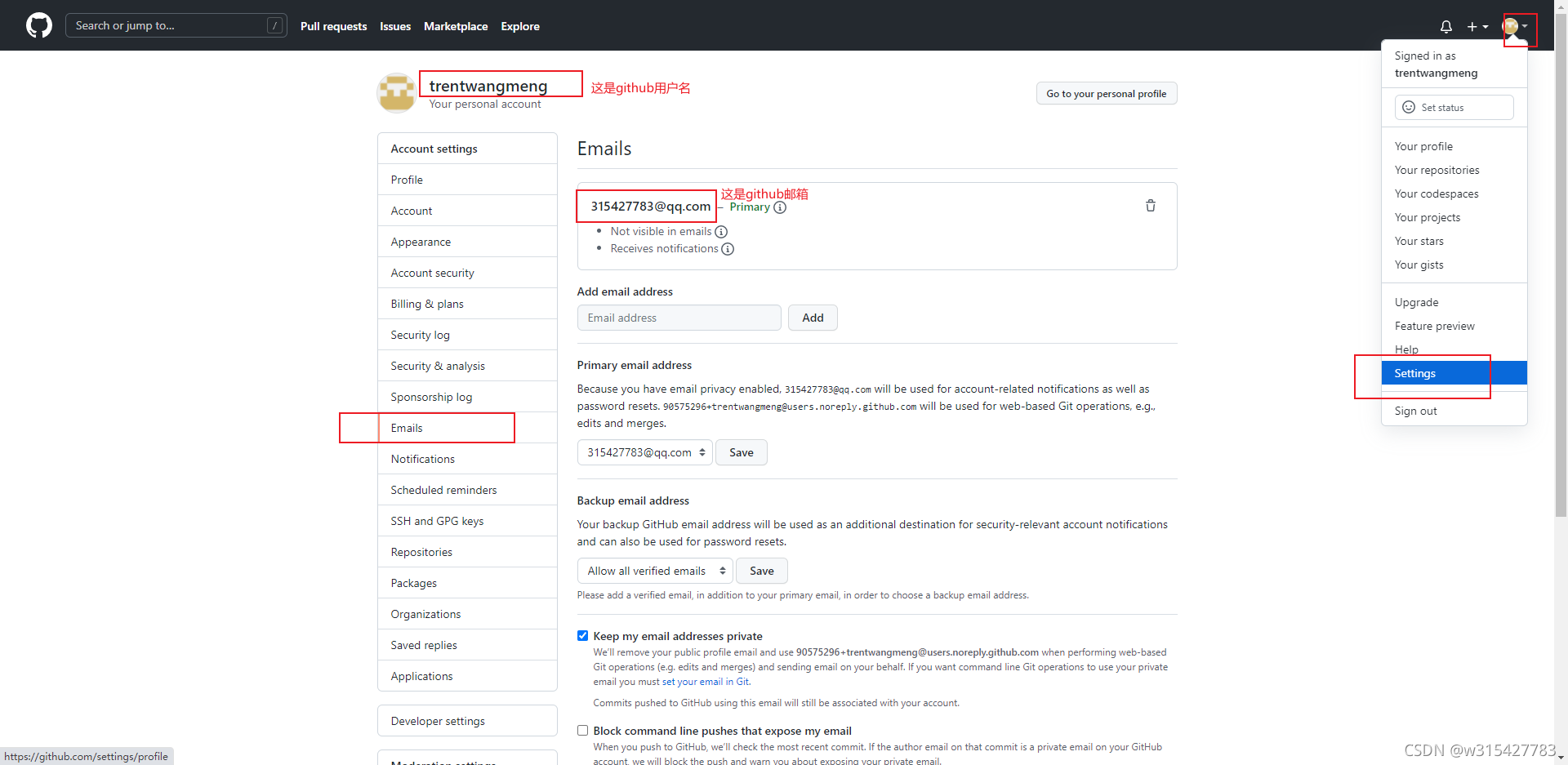This screenshot has width=1568, height=765.
Task: Open Saved replies in sidebar
Action: [x=467, y=645]
